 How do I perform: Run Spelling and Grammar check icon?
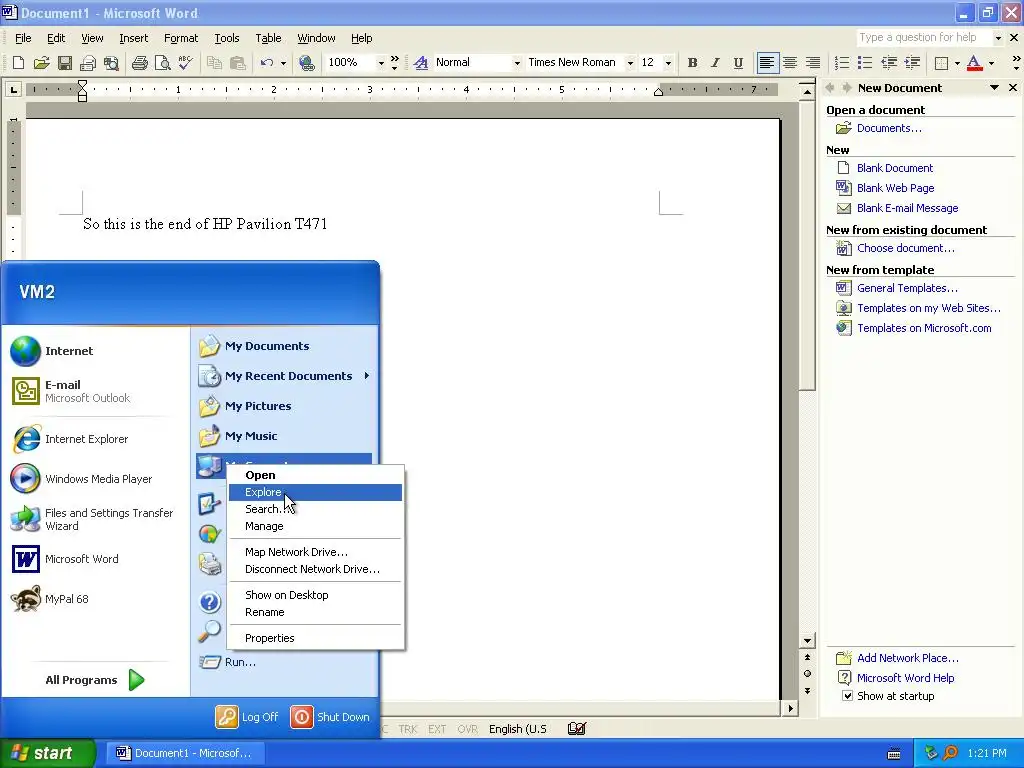pos(185,63)
